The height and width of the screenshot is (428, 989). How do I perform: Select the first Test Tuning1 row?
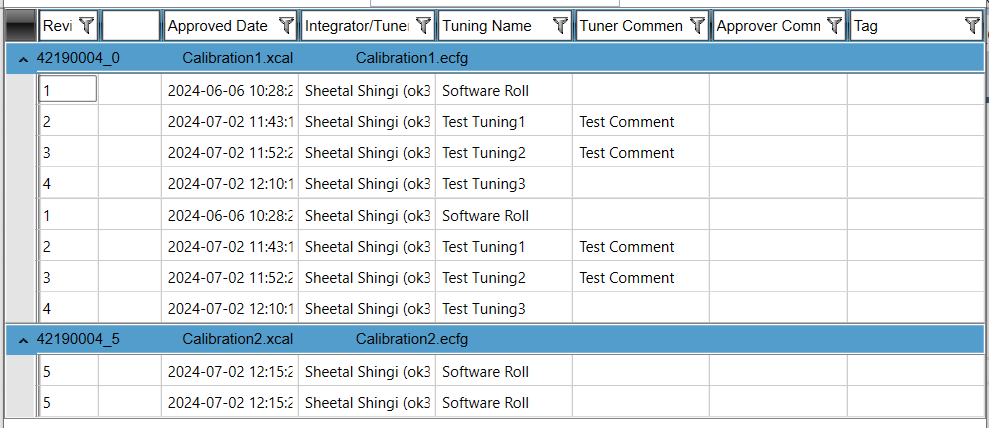click(483, 122)
